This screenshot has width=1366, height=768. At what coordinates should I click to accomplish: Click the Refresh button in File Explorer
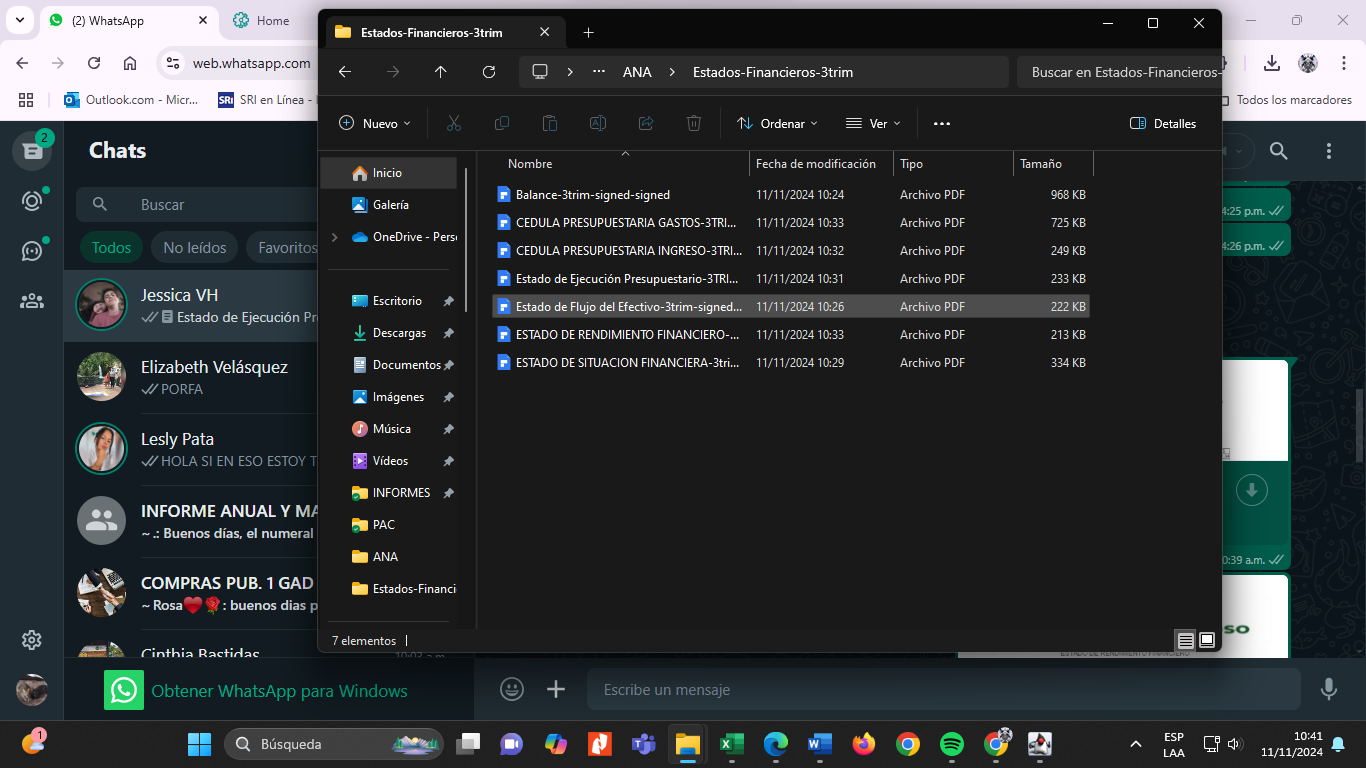[488, 72]
